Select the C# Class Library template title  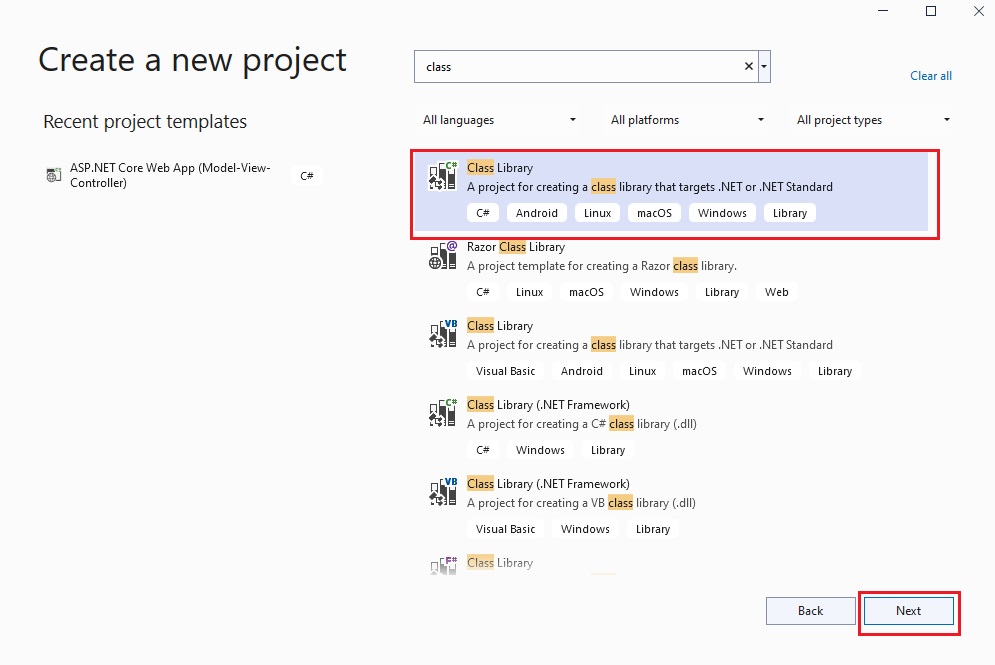[499, 168]
